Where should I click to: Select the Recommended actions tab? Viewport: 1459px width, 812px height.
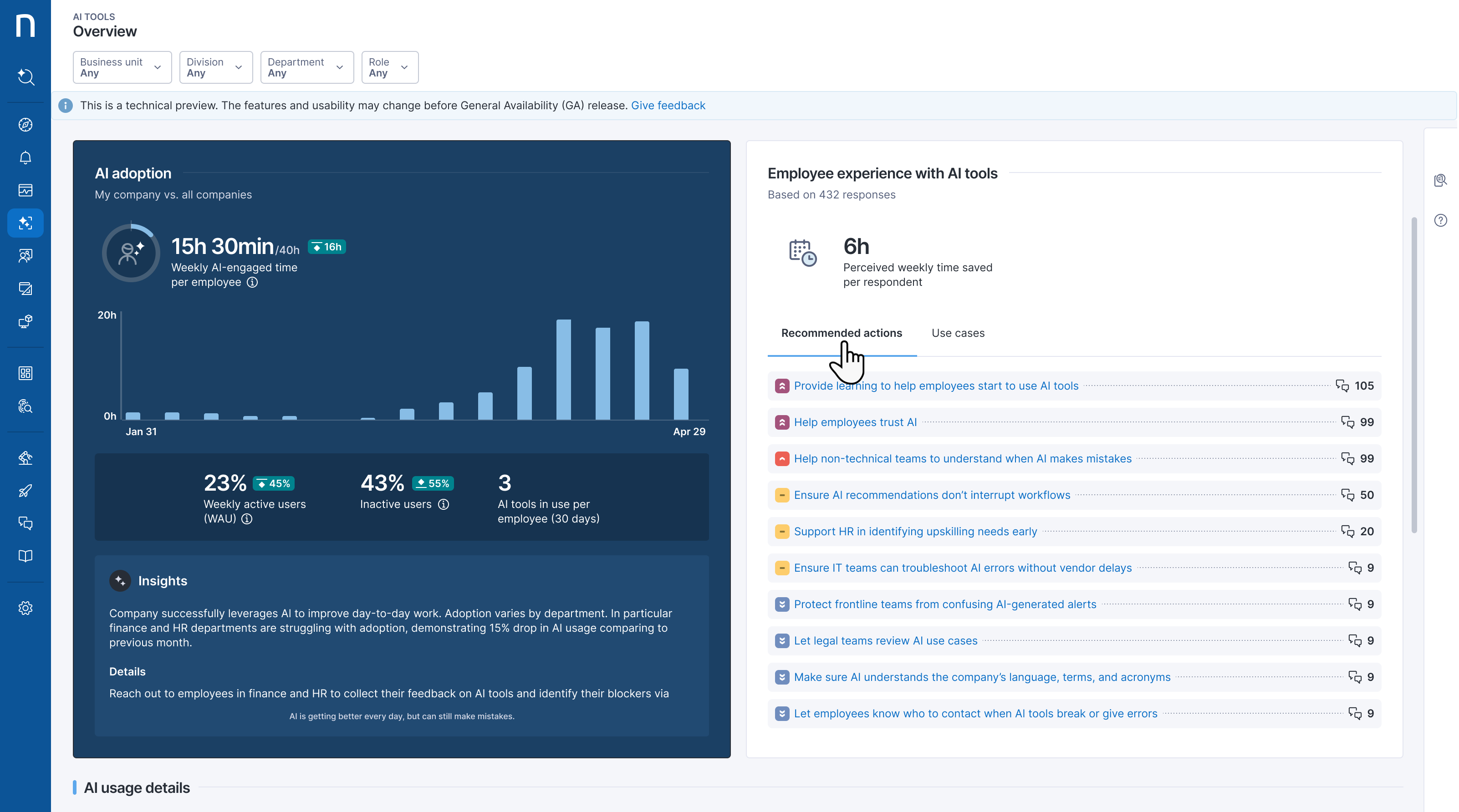click(841, 333)
